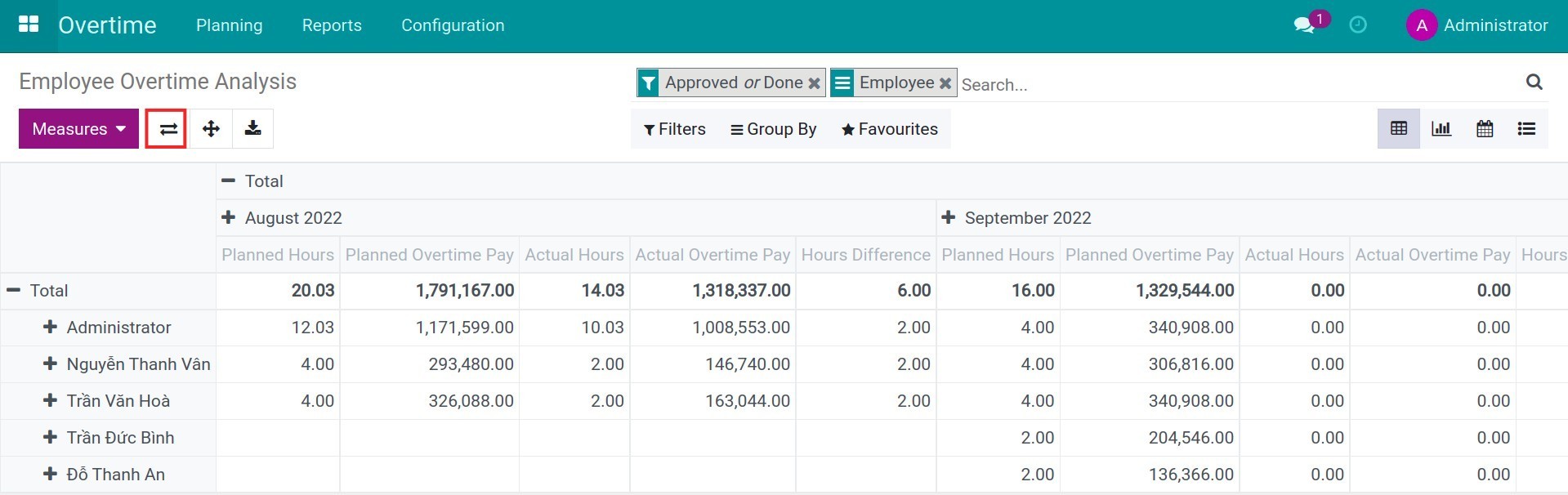Download the pivot as spreadsheet
The height and width of the screenshot is (495, 1568).
(x=253, y=129)
